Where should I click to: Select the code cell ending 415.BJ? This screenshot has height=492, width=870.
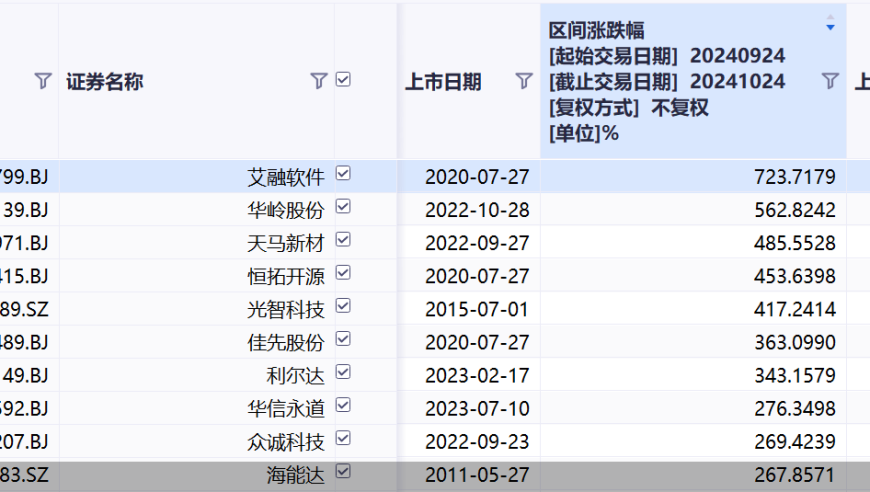pos(29,276)
